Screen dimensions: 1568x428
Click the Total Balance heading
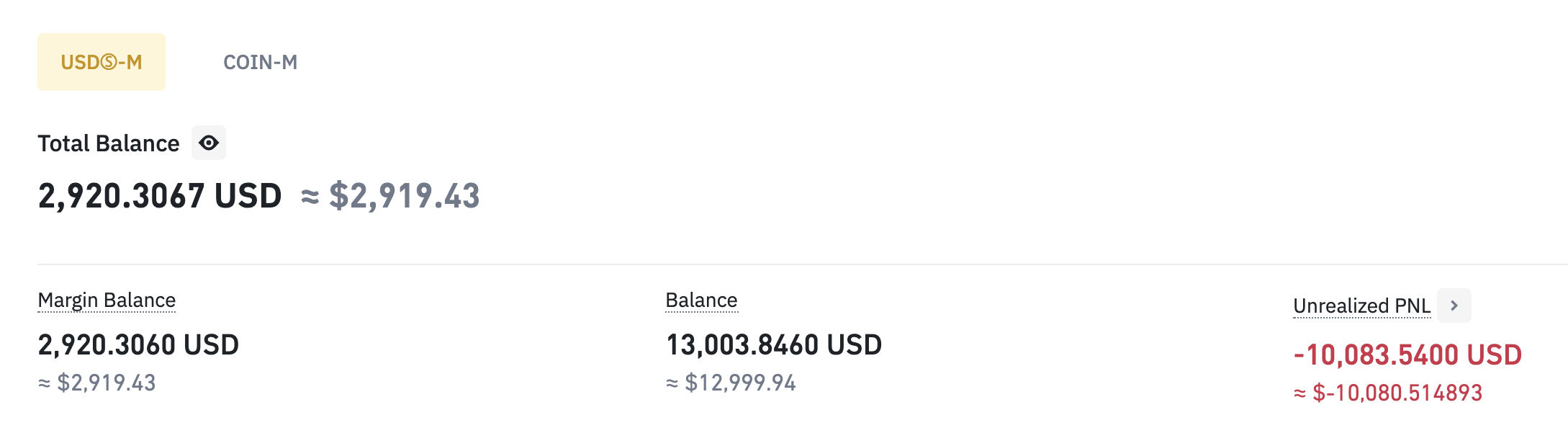point(109,143)
